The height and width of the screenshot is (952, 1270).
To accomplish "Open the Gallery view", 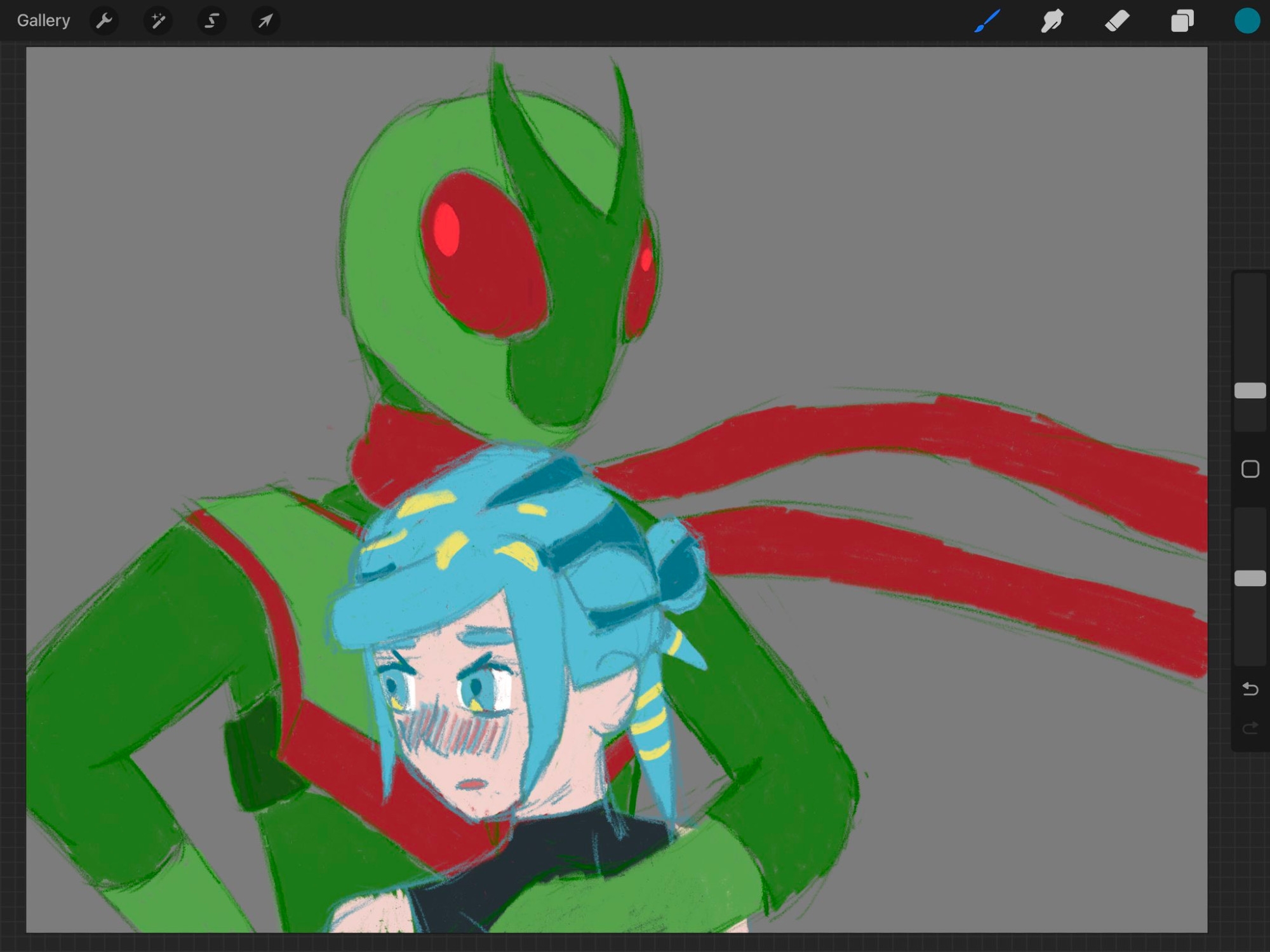I will coord(43,21).
